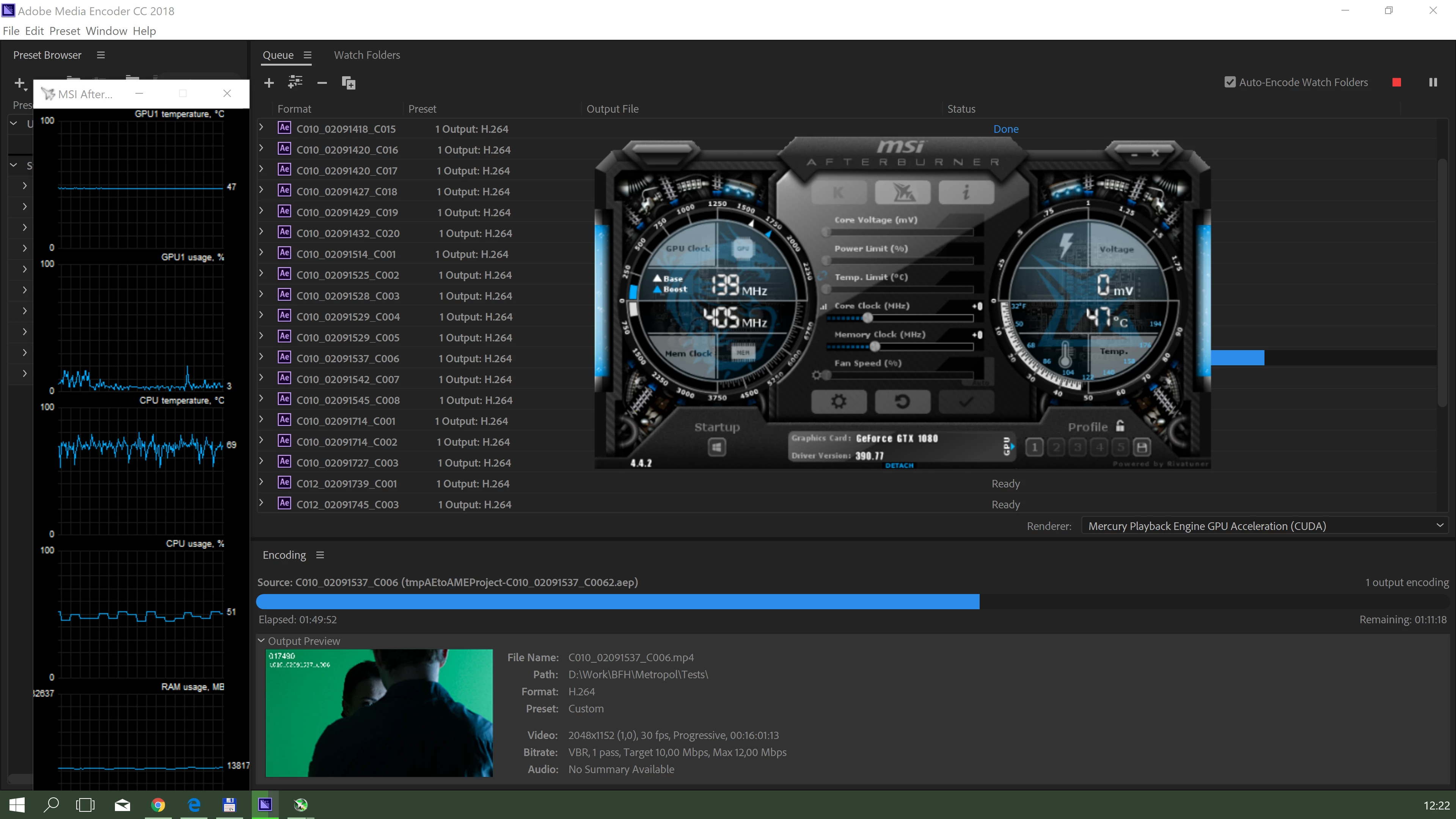Image resolution: width=1456 pixels, height=819 pixels.
Task: Stop the queue with the red button
Action: click(x=1397, y=83)
